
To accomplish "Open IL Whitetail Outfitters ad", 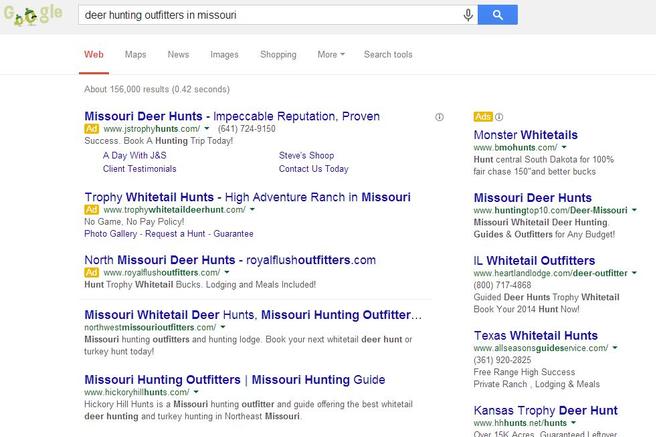I will pyautogui.click(x=534, y=261).
